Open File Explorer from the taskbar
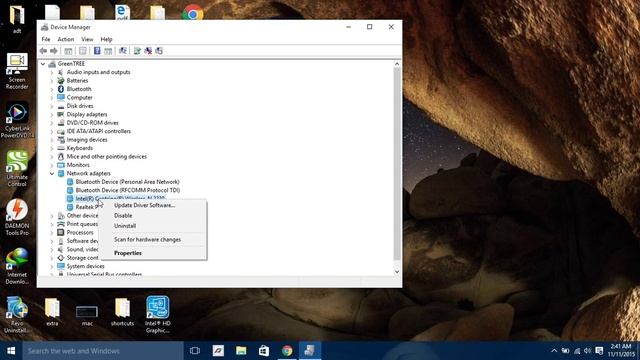Screen dimensions: 640x360 [x=241, y=351]
